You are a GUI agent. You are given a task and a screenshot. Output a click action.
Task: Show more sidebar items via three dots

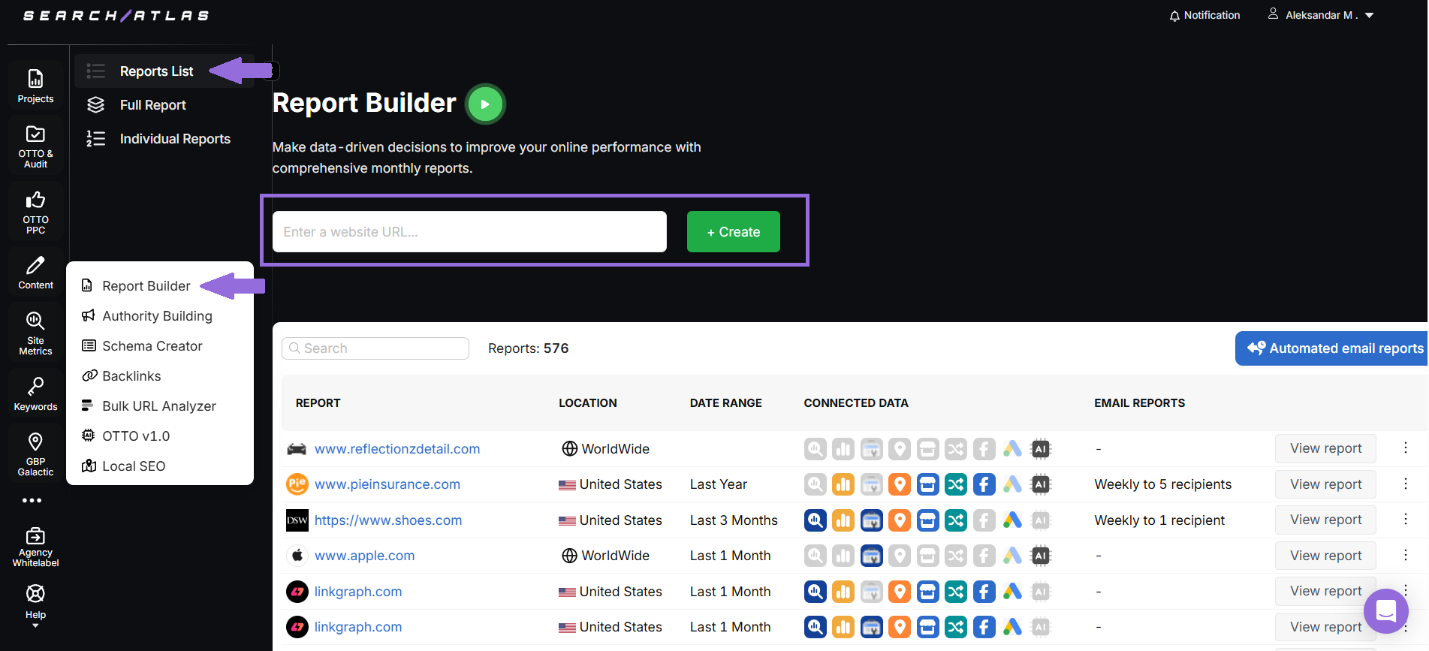coord(32,500)
